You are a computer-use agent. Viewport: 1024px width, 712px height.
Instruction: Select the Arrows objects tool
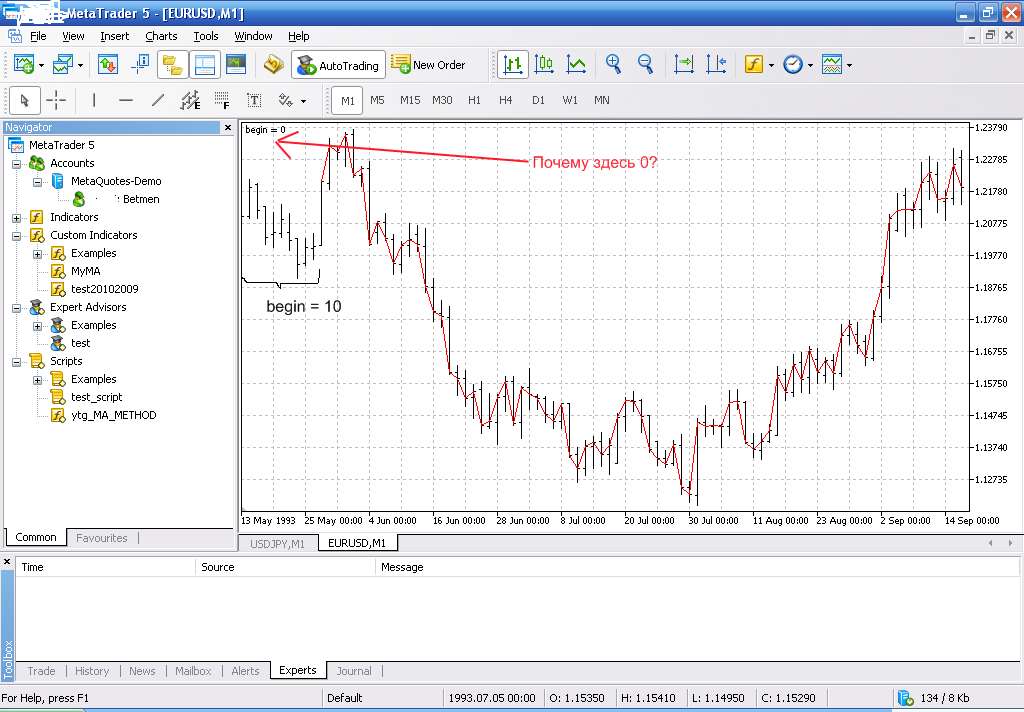285,101
